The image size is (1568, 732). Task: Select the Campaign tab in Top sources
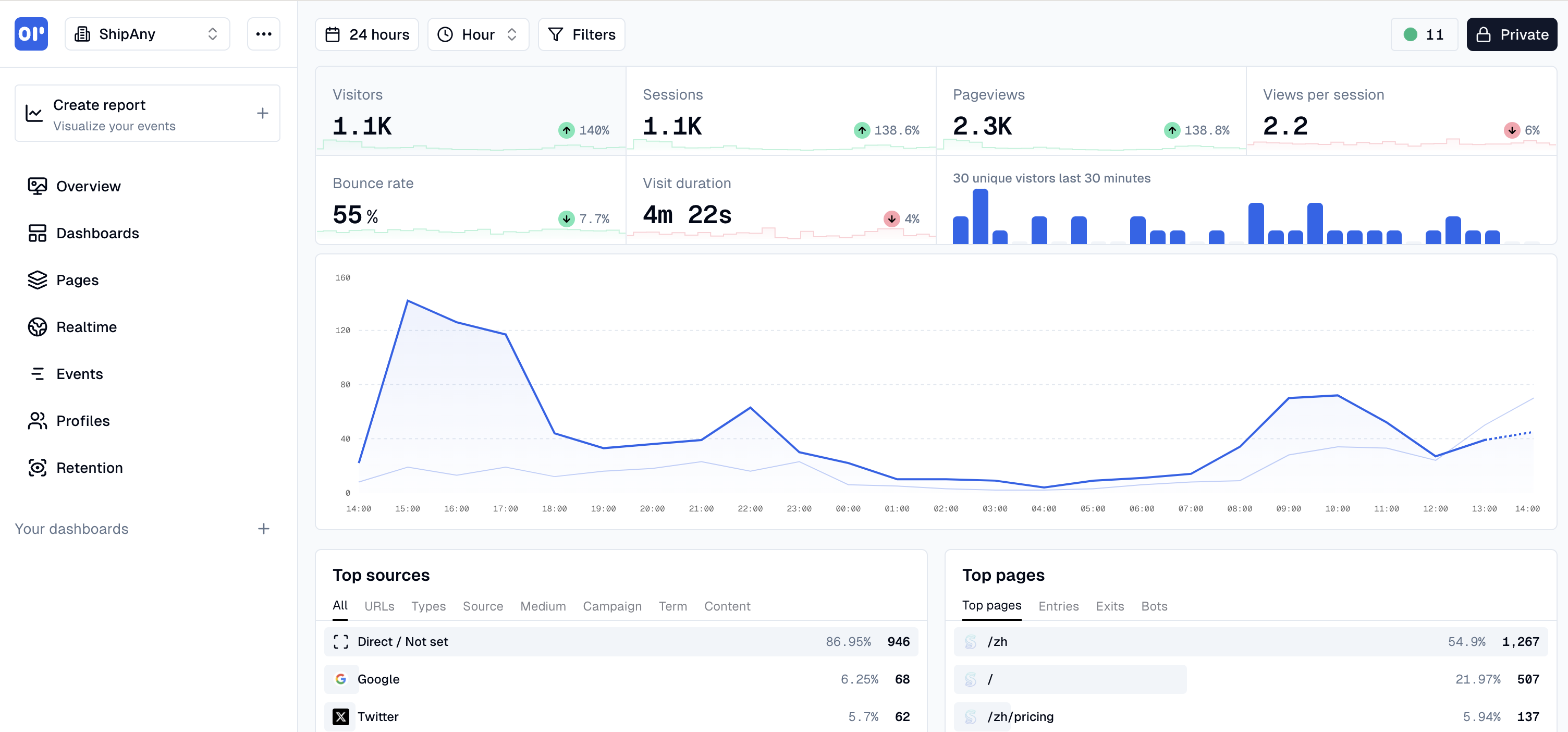[x=612, y=606]
